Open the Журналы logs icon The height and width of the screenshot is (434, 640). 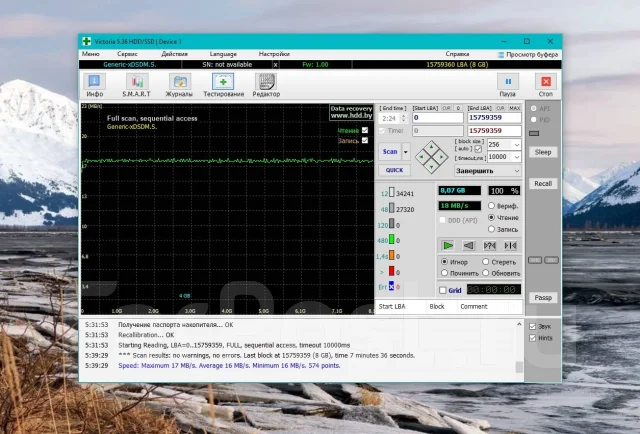click(x=180, y=82)
